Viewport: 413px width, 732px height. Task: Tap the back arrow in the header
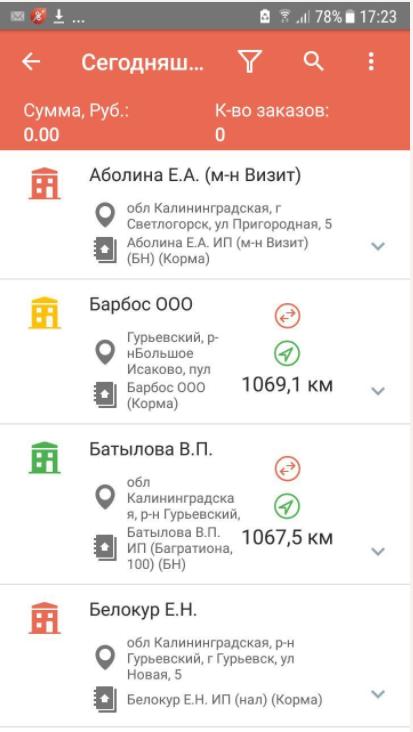[31, 61]
